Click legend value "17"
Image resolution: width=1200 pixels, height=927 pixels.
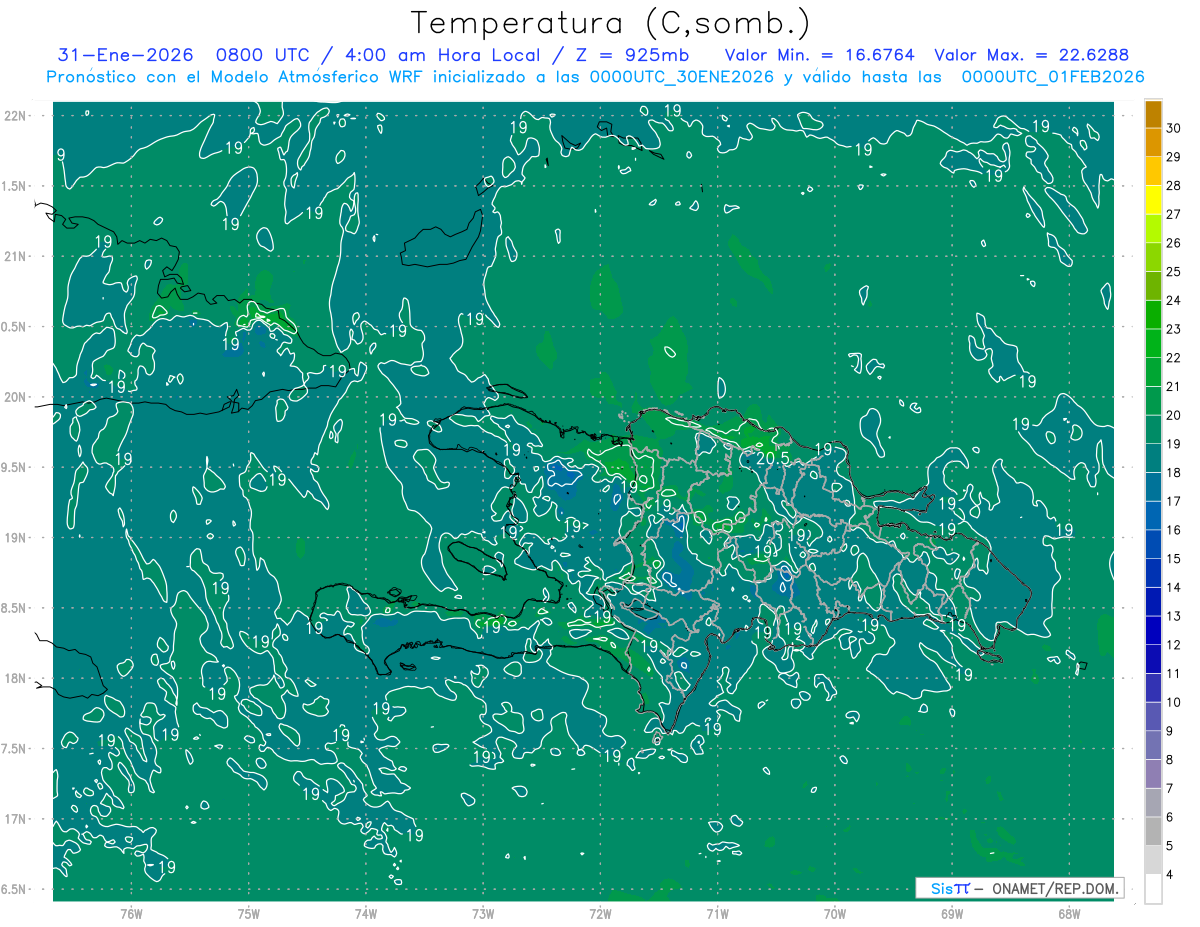click(1174, 501)
